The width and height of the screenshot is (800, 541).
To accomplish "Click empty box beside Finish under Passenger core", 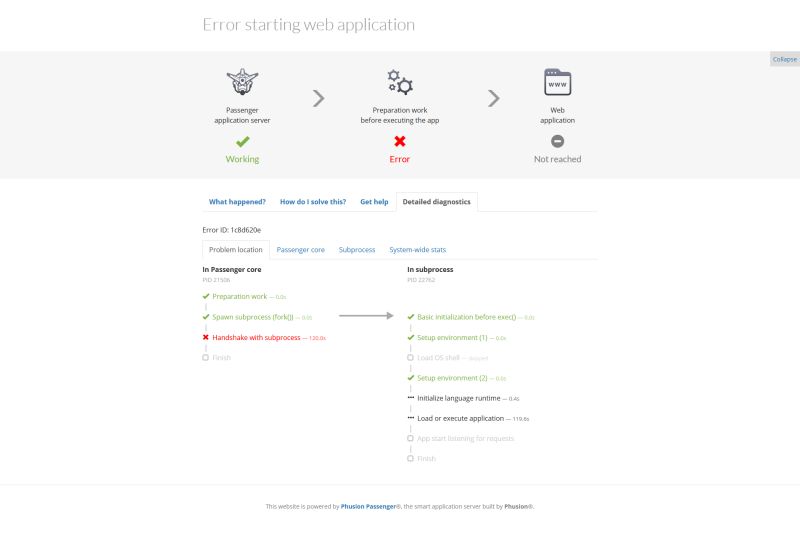I will tap(206, 358).
